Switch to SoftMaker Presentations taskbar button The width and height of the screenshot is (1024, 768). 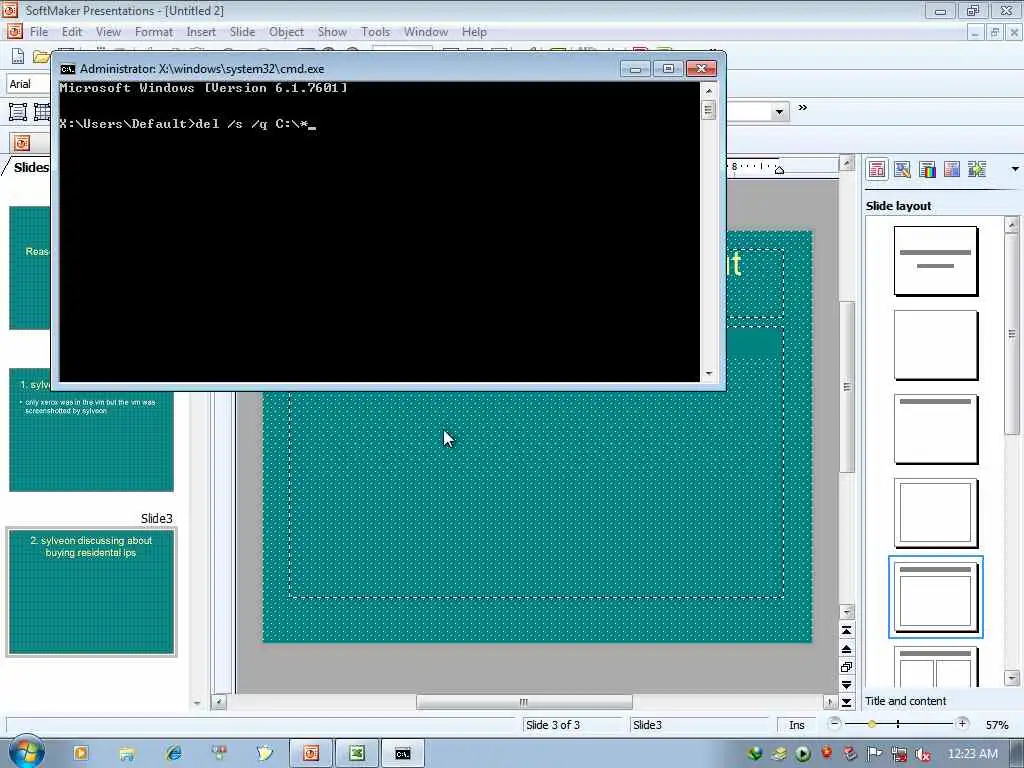tap(311, 754)
